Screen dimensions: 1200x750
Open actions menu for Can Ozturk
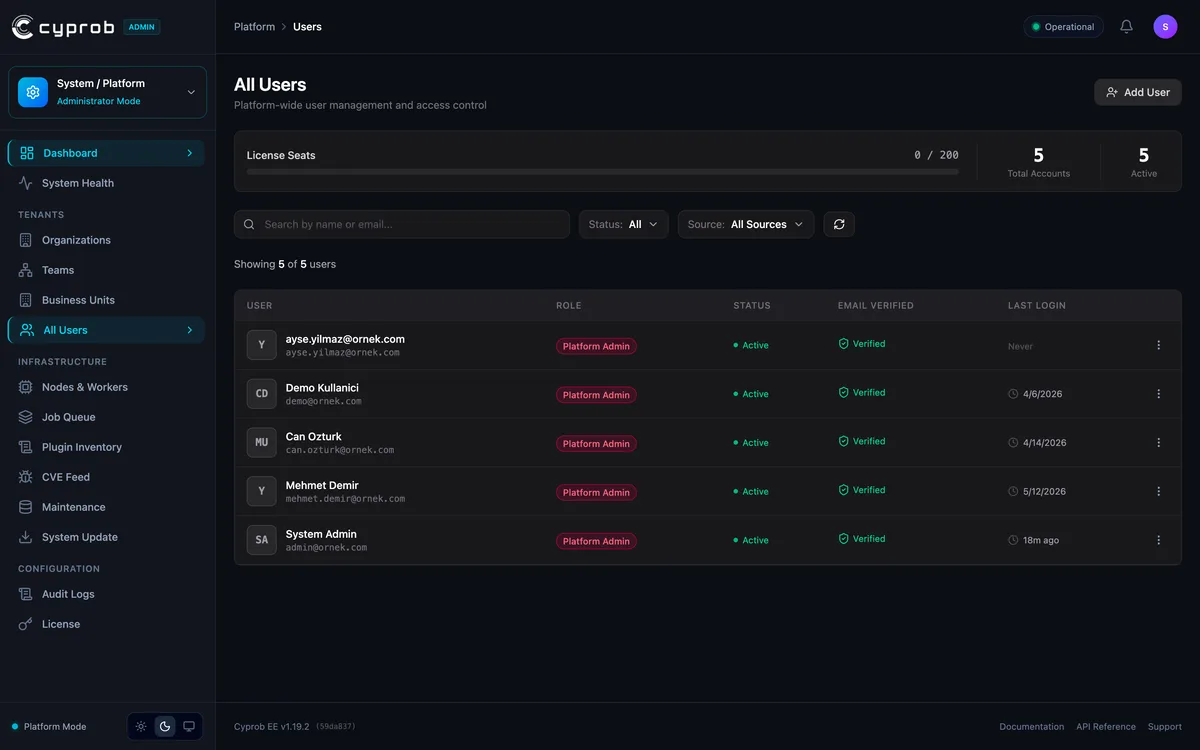tap(1159, 443)
